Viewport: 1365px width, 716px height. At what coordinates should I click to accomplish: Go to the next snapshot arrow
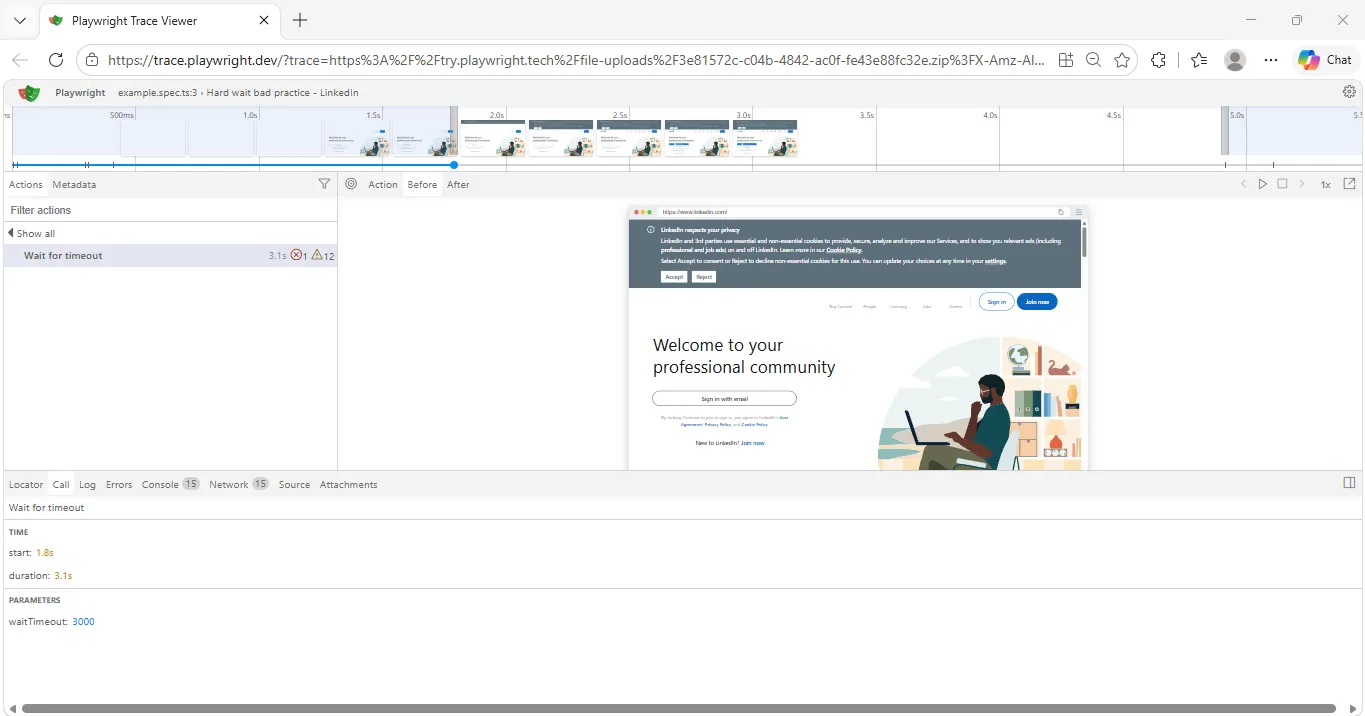[x=1301, y=184]
